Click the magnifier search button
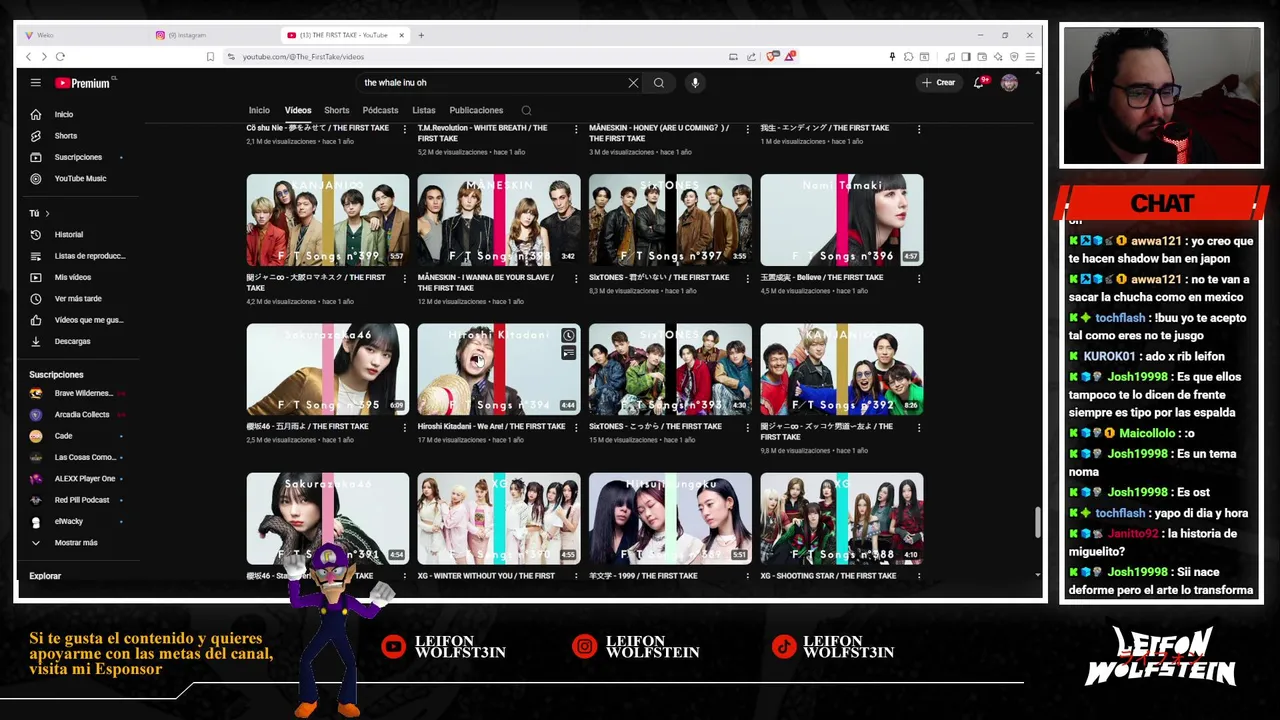 pos(659,83)
